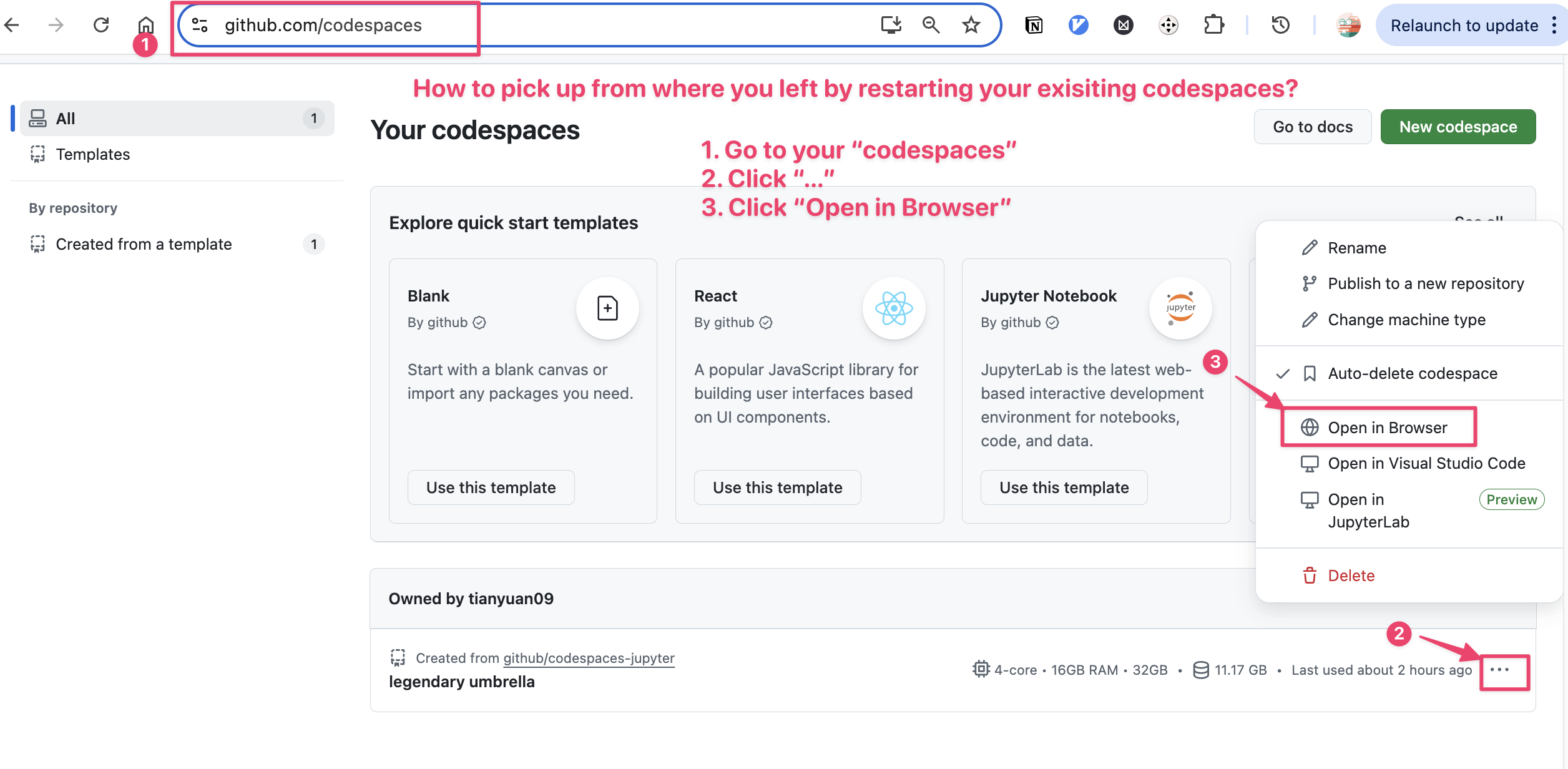
Task: Click the React atom logo icon
Action: (893, 308)
